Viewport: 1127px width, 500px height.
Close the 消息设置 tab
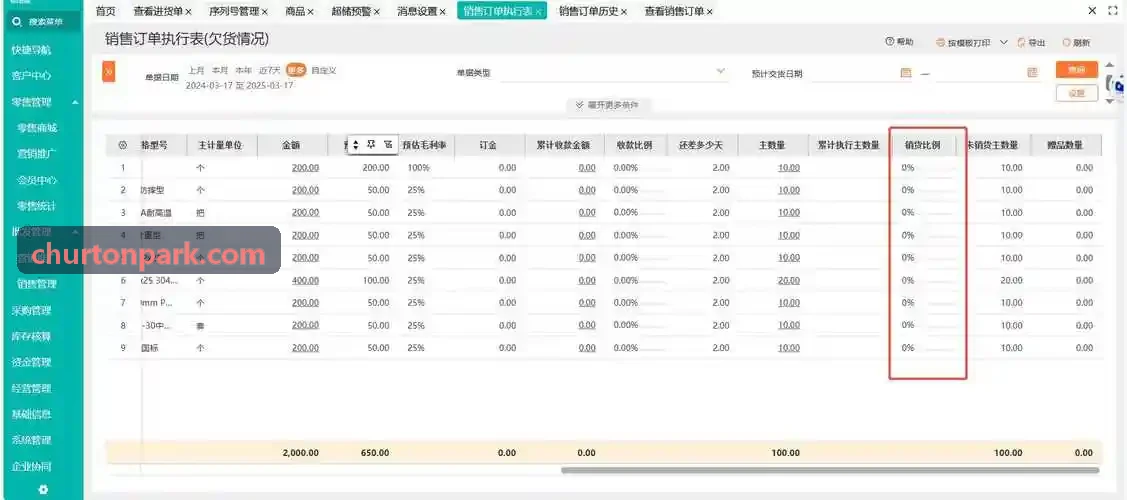[x=442, y=11]
